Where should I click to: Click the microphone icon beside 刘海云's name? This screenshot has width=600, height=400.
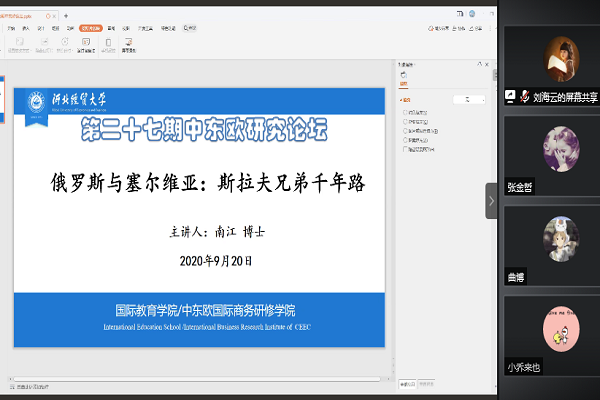click(511, 98)
